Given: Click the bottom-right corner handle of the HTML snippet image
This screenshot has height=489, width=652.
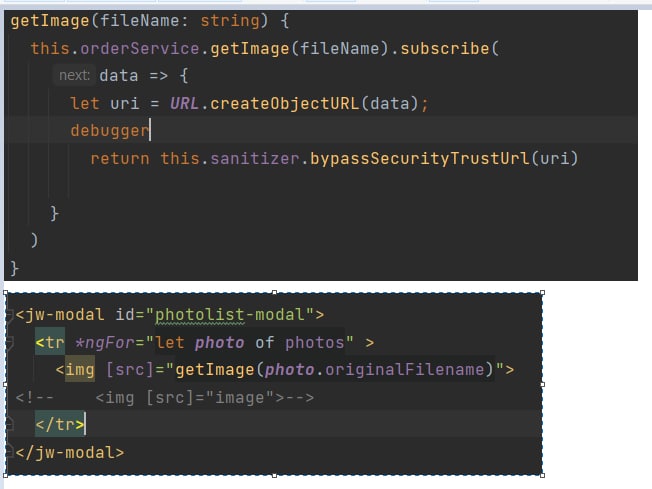Looking at the screenshot, I should point(543,475).
